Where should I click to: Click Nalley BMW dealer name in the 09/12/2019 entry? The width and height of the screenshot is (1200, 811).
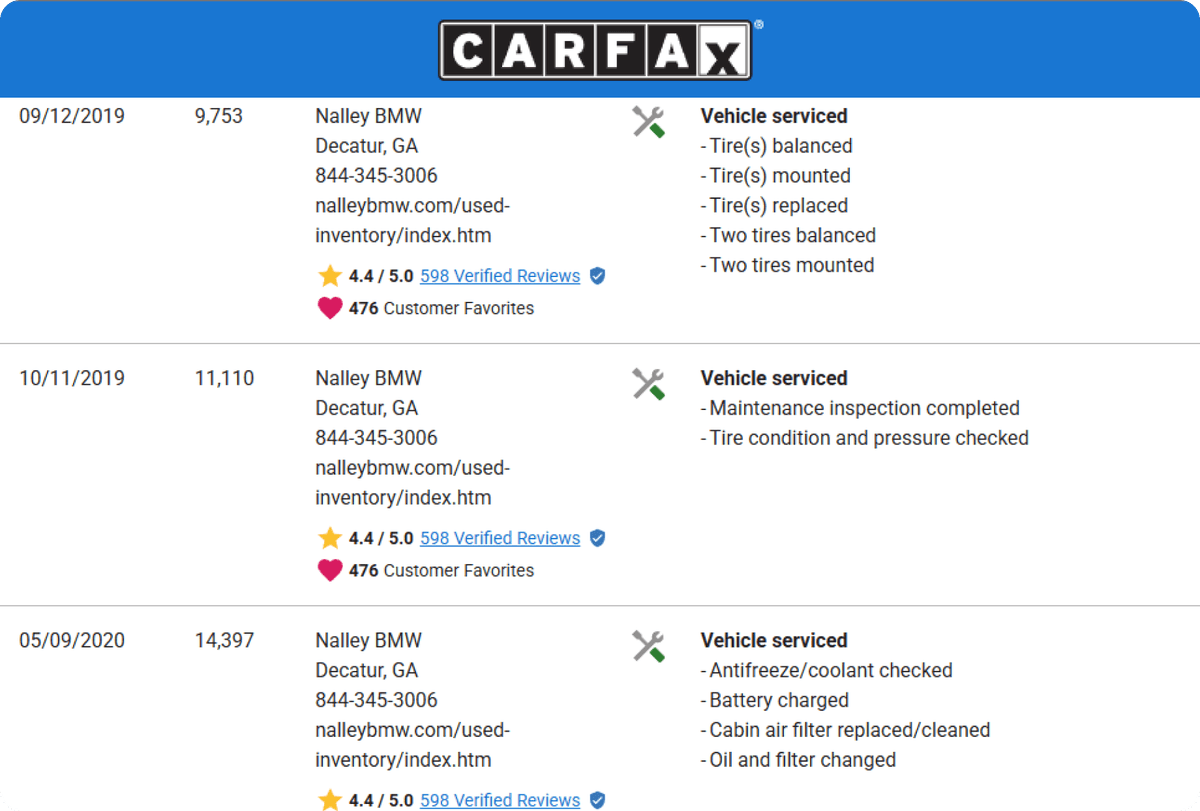pyautogui.click(x=369, y=116)
